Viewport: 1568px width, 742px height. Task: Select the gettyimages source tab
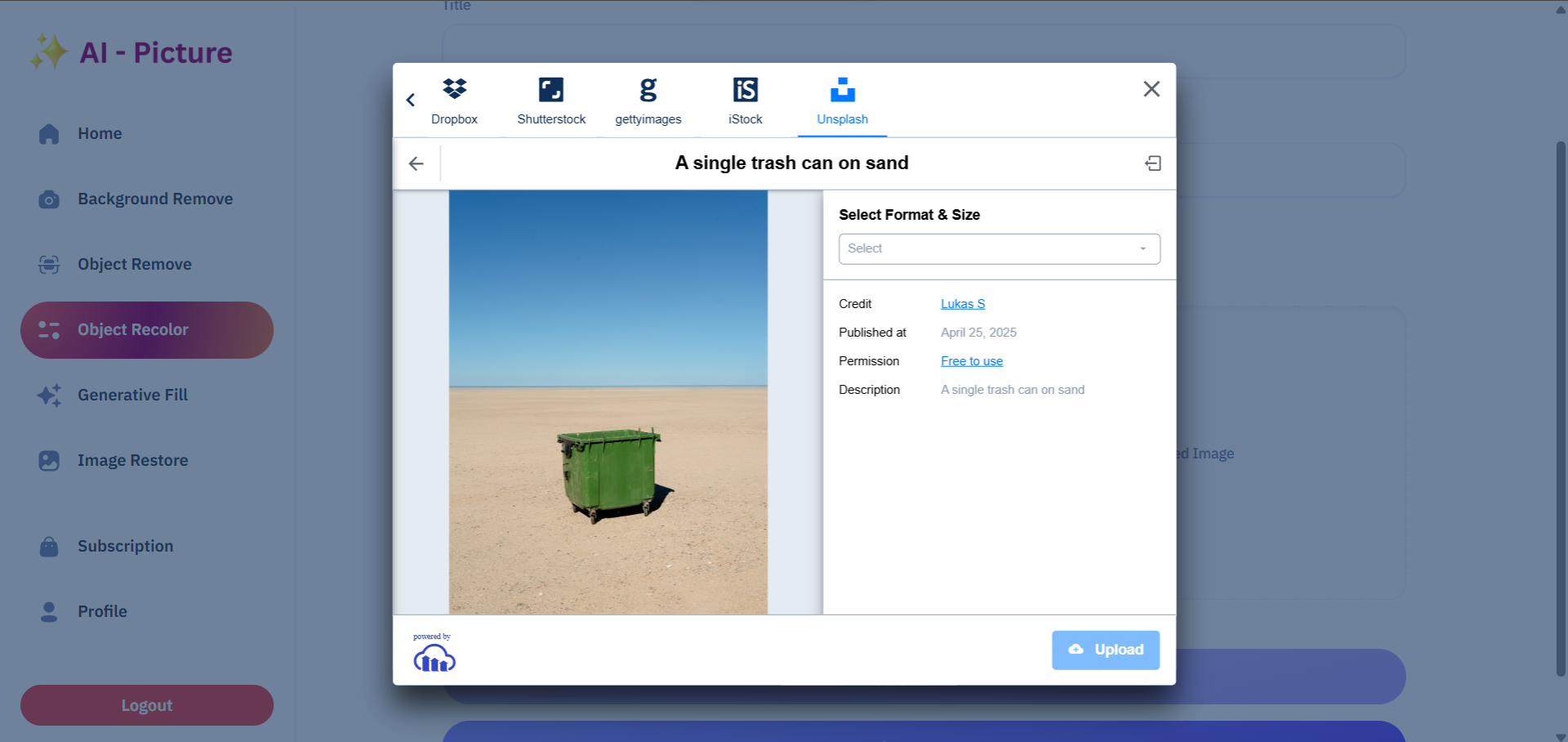pos(648,101)
